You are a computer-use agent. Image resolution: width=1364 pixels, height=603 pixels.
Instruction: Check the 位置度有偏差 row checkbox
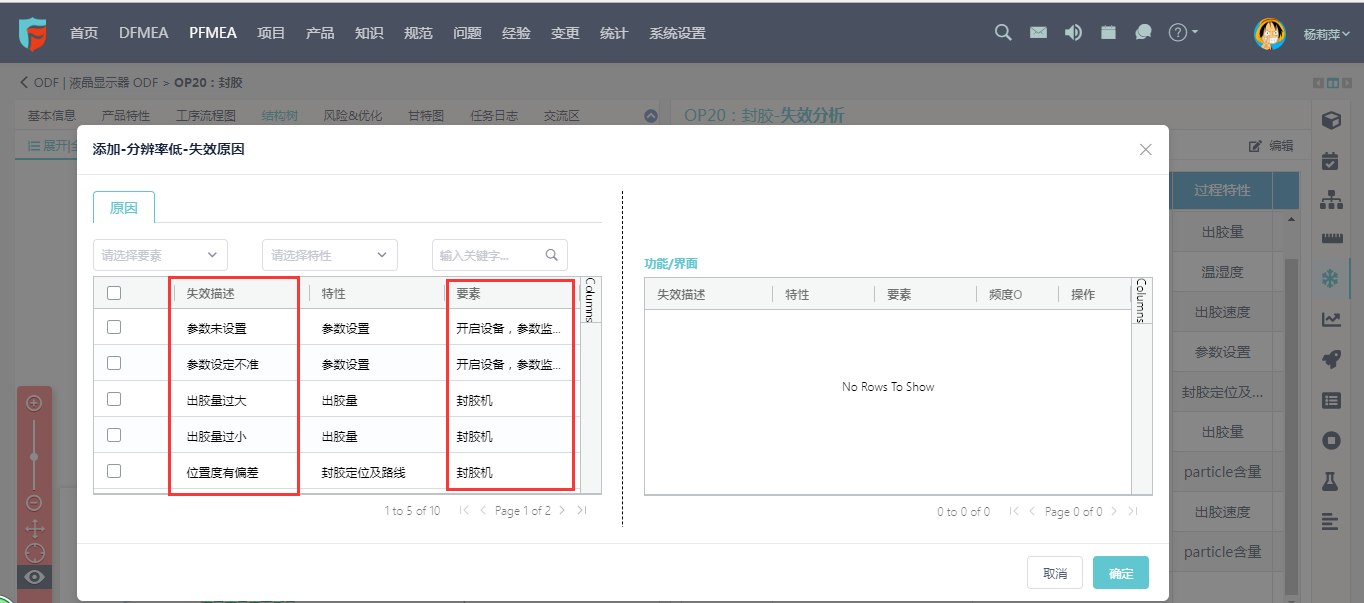pyautogui.click(x=114, y=471)
